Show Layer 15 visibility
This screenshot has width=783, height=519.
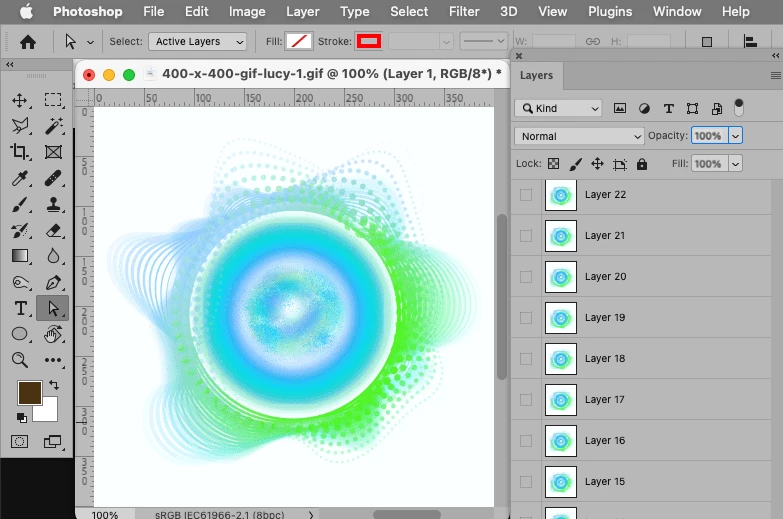(526, 482)
